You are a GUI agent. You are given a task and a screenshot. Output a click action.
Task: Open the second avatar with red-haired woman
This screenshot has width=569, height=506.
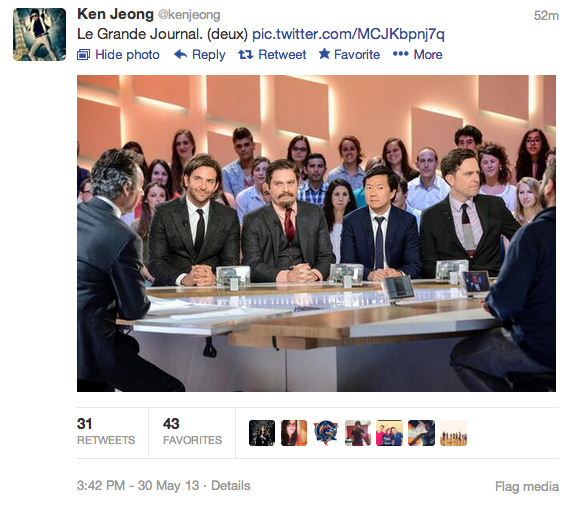click(x=294, y=433)
